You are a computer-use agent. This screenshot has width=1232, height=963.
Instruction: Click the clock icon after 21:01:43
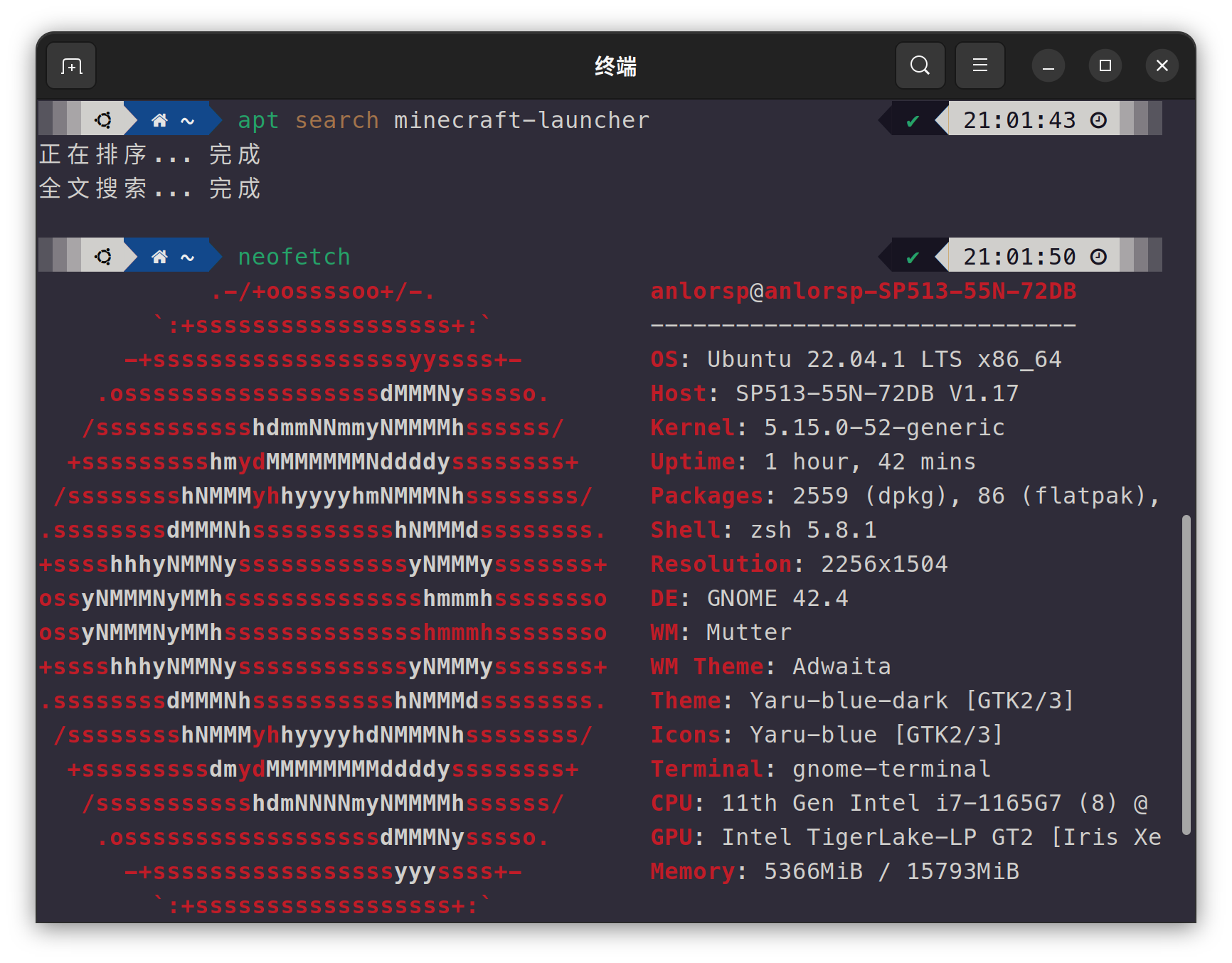tap(1098, 120)
